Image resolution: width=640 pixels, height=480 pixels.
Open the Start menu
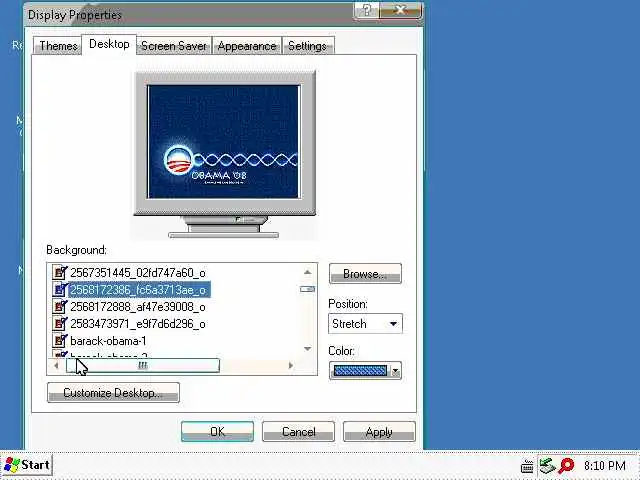[x=27, y=465]
